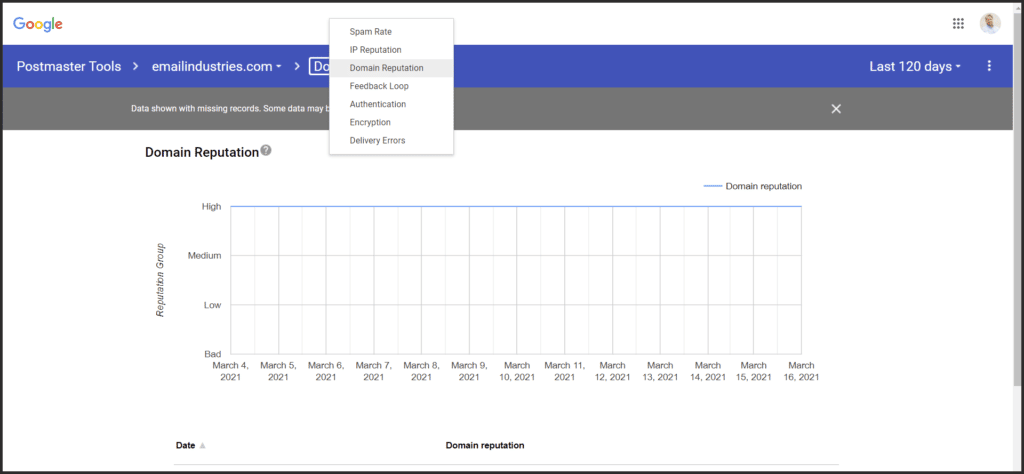Open the Google apps grid icon

pyautogui.click(x=958, y=24)
